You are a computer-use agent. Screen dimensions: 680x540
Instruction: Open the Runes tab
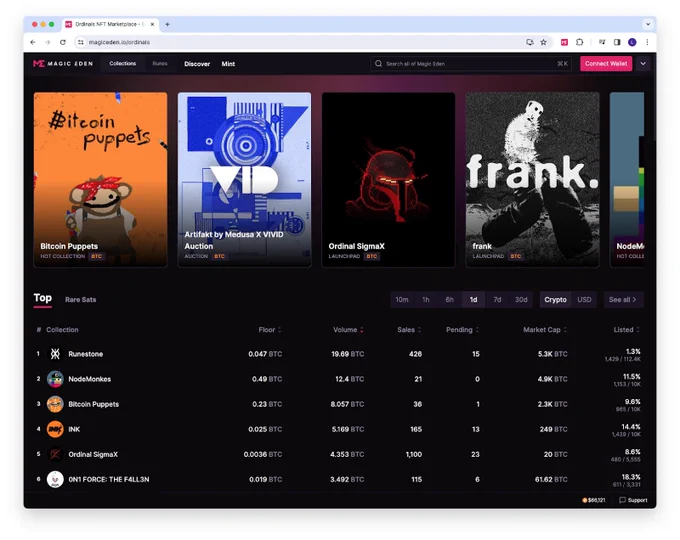[x=160, y=64]
